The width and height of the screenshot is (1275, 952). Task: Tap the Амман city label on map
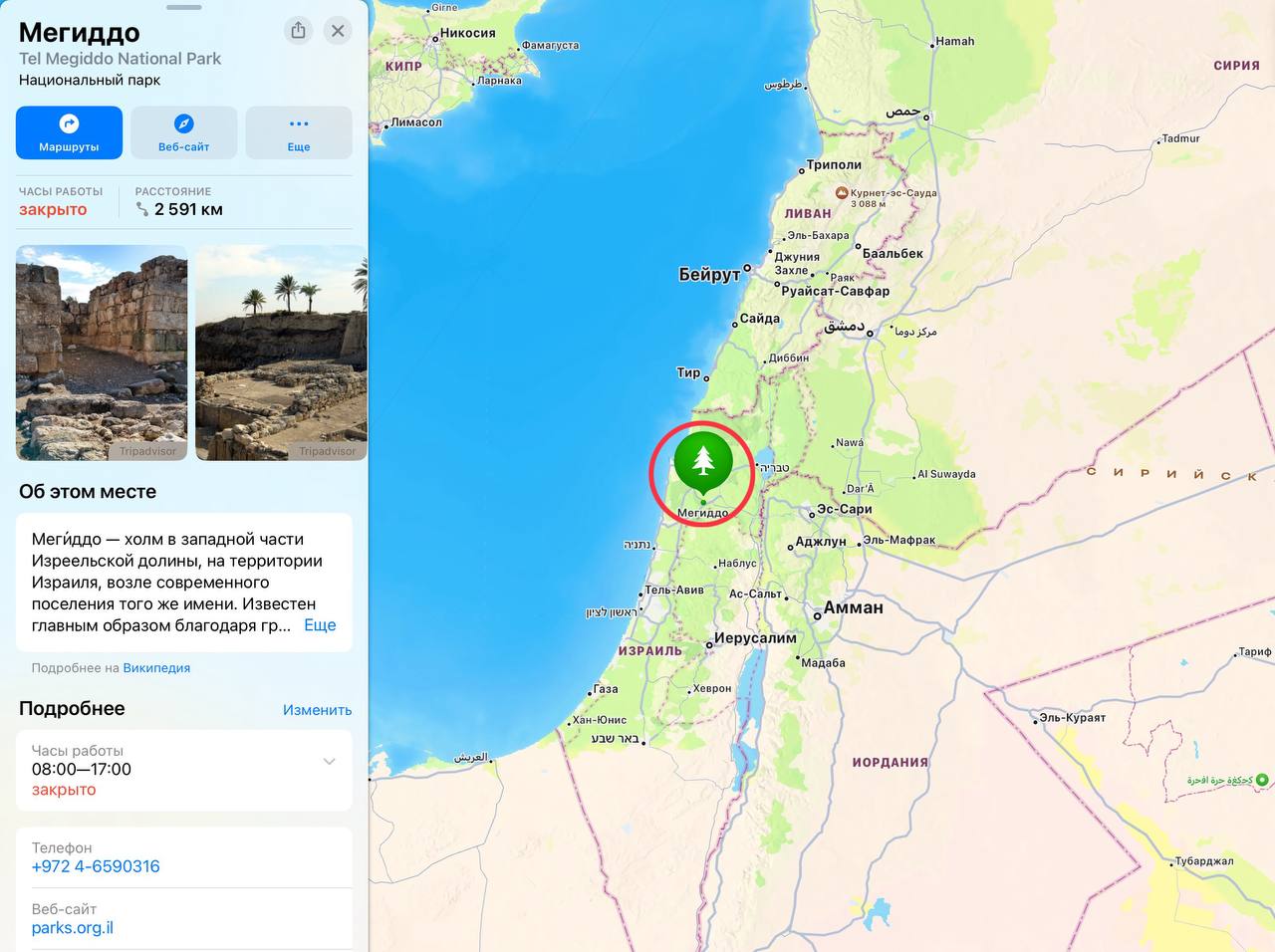click(x=854, y=607)
